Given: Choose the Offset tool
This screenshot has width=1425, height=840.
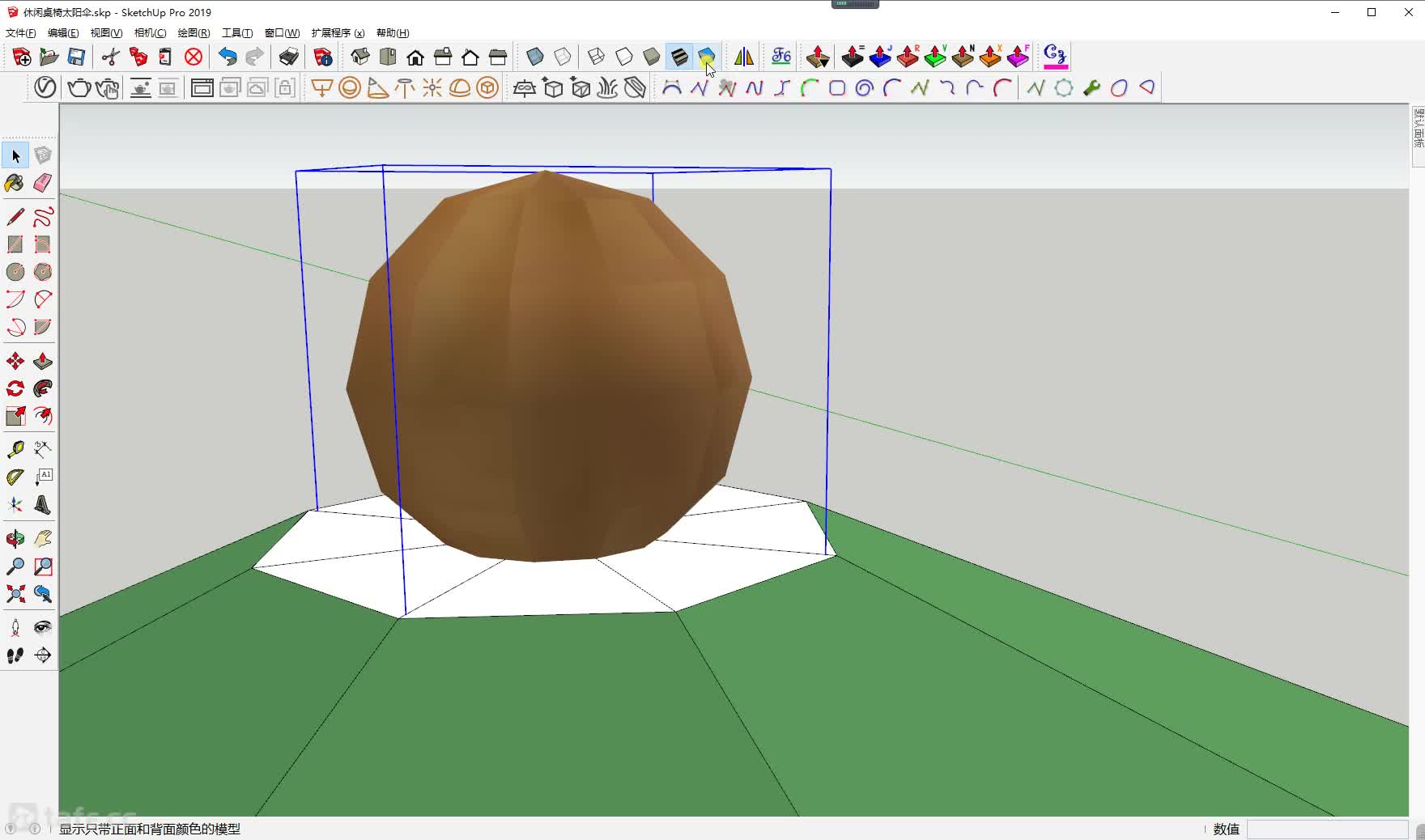Looking at the screenshot, I should 43,416.
